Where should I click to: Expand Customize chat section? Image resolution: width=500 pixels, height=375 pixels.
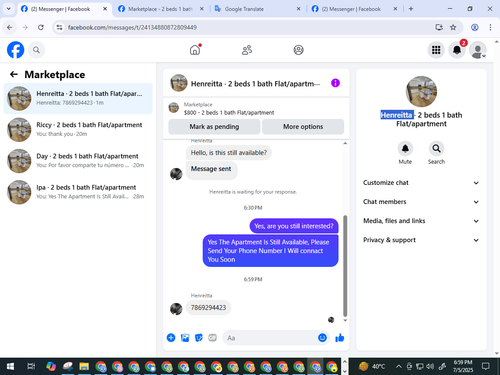click(x=421, y=183)
